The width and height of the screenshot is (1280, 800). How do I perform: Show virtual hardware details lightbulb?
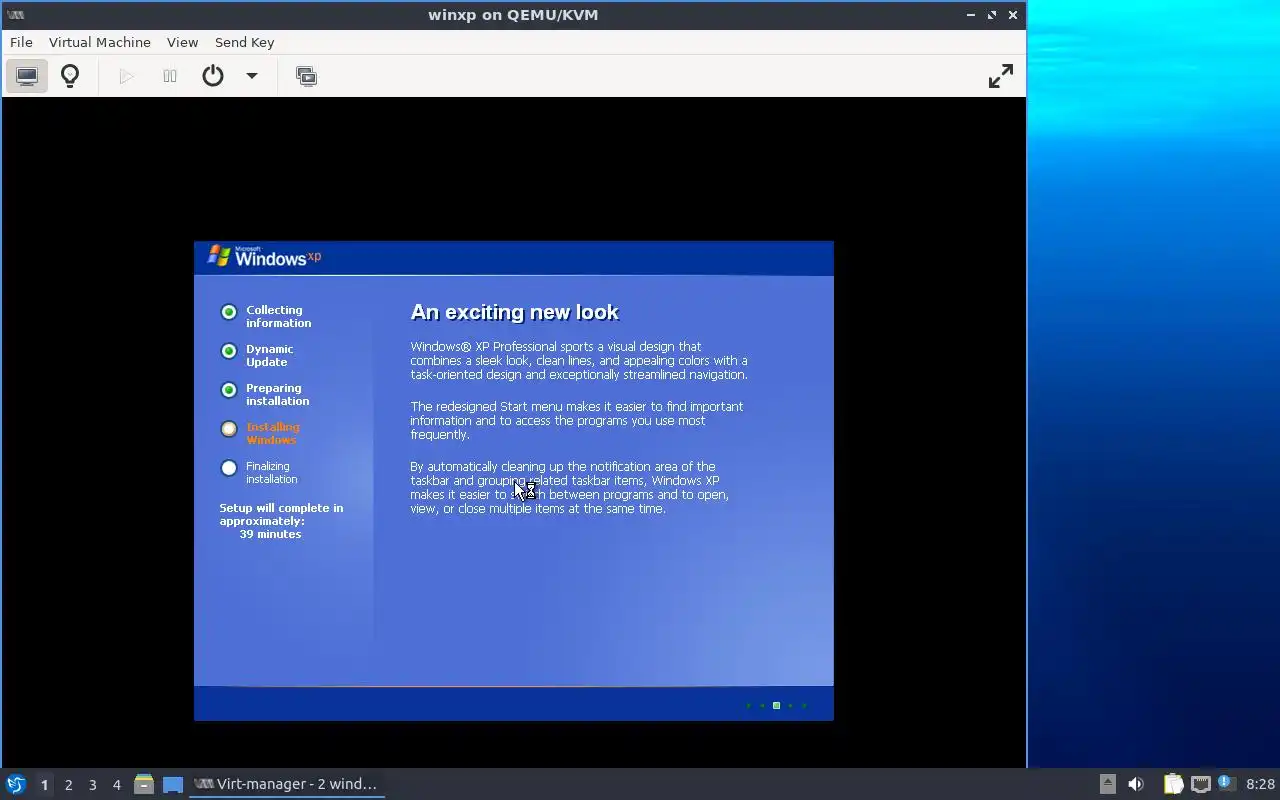pyautogui.click(x=70, y=76)
